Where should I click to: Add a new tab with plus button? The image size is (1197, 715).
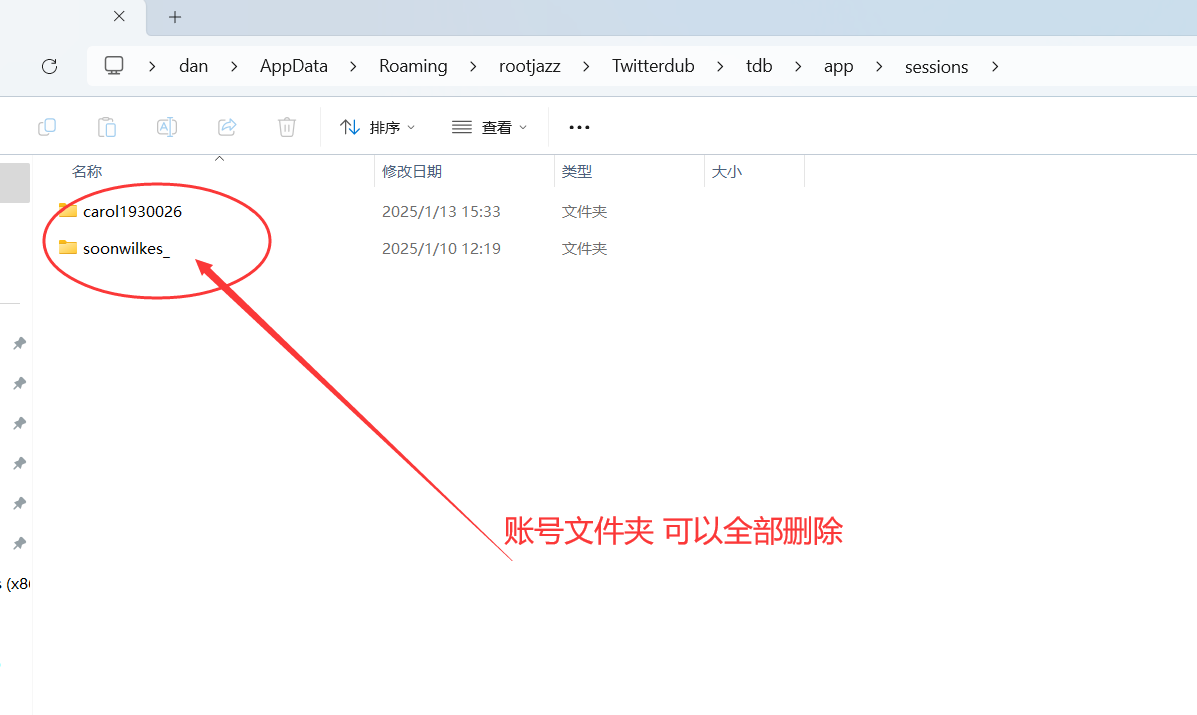(x=175, y=17)
